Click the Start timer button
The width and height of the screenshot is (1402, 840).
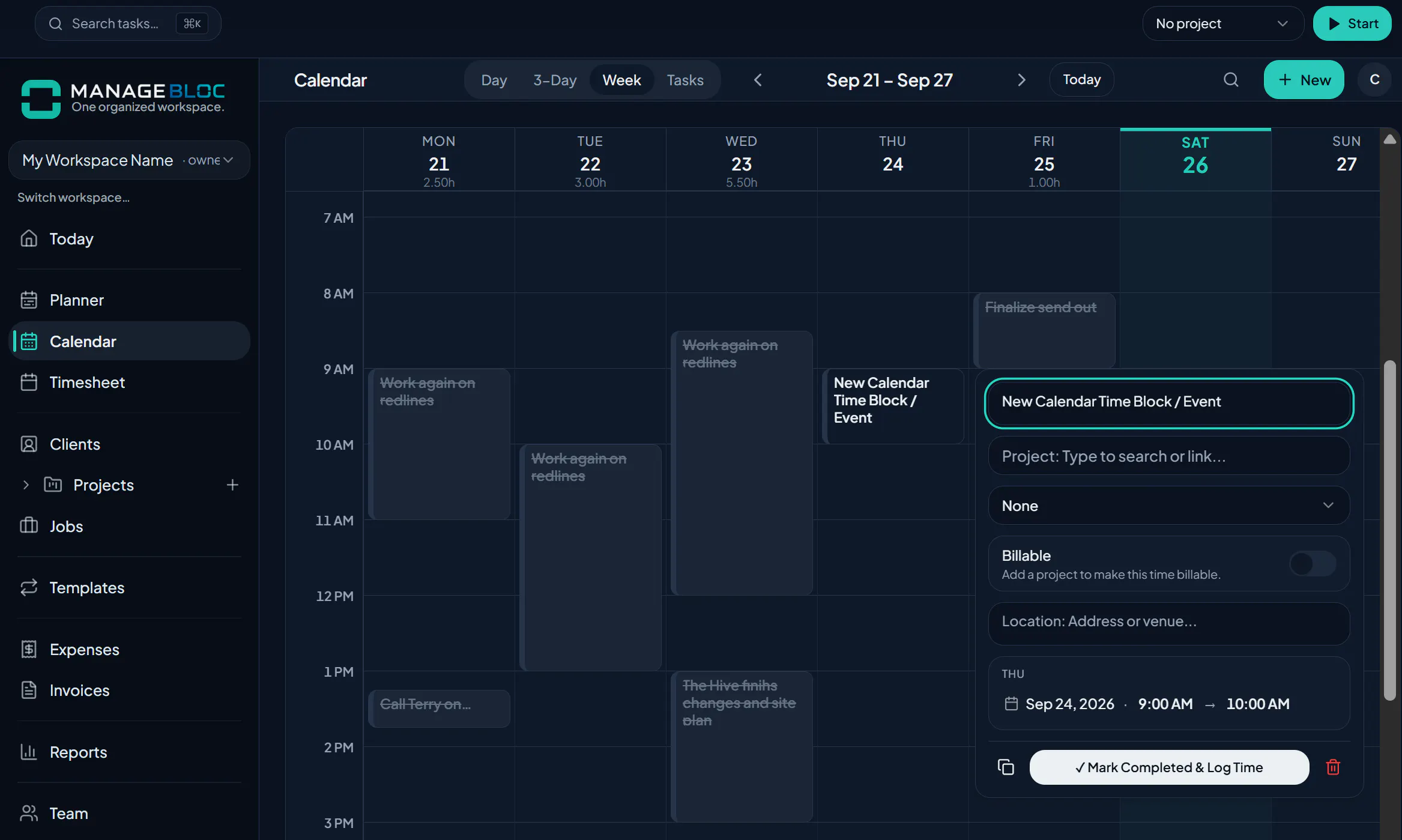pyautogui.click(x=1352, y=23)
